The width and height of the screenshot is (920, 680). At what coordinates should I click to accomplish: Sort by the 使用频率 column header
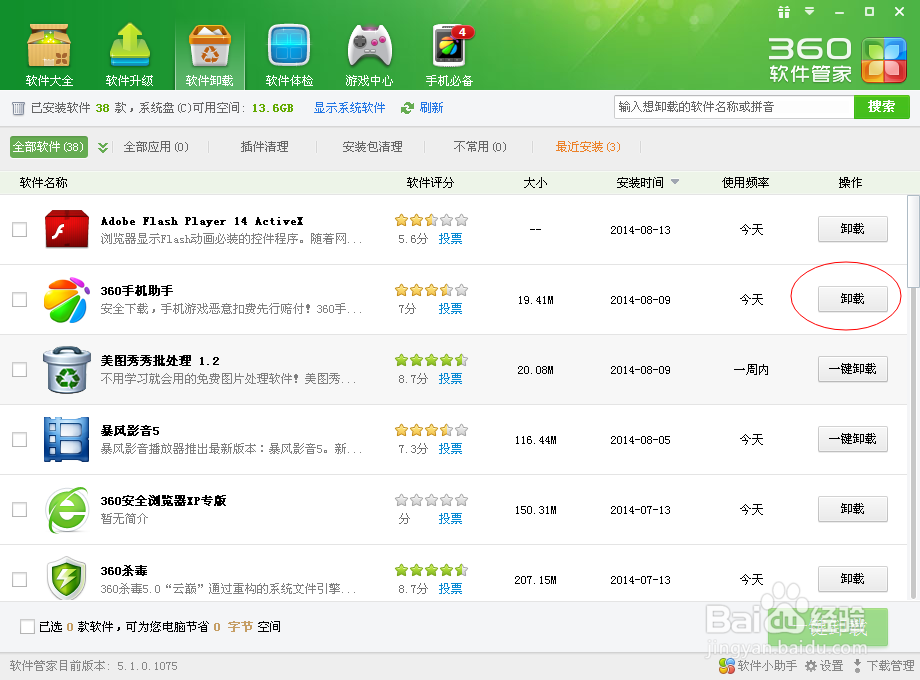click(x=745, y=182)
